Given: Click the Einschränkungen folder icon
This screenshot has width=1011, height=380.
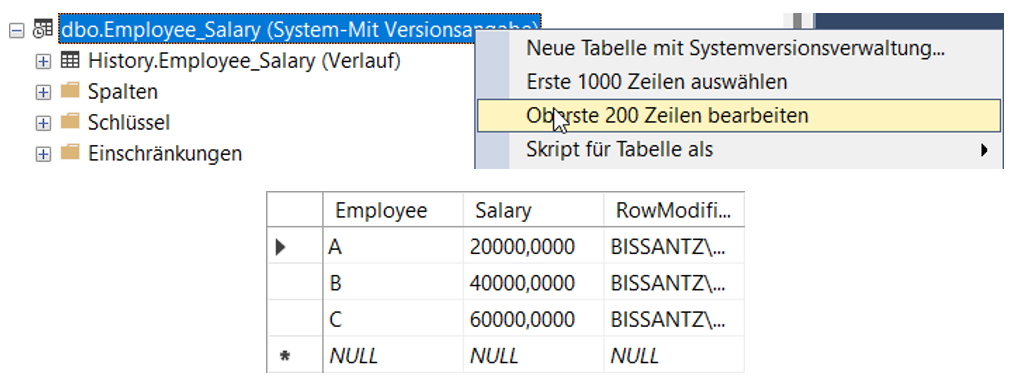Looking at the screenshot, I should click(69, 152).
